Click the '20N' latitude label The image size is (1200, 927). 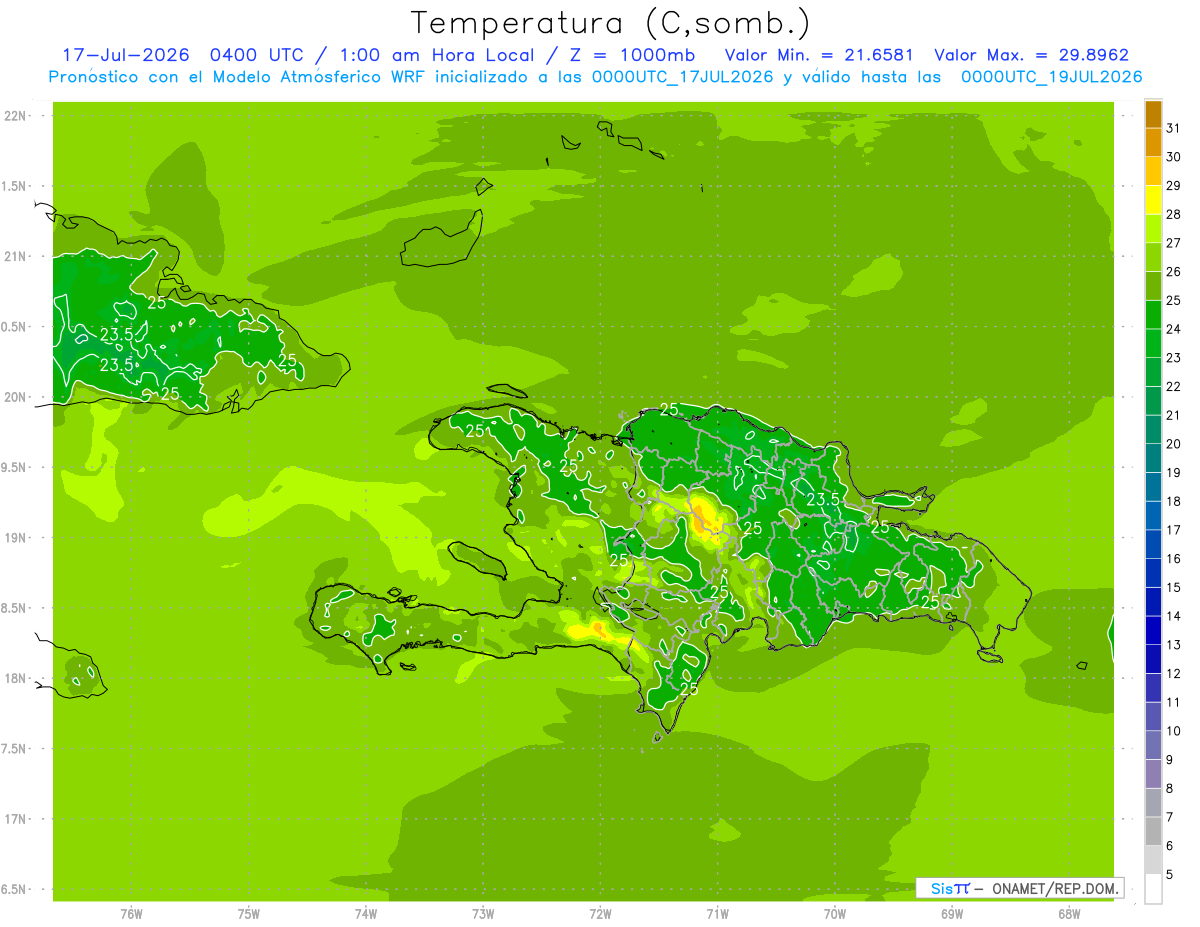point(15,397)
